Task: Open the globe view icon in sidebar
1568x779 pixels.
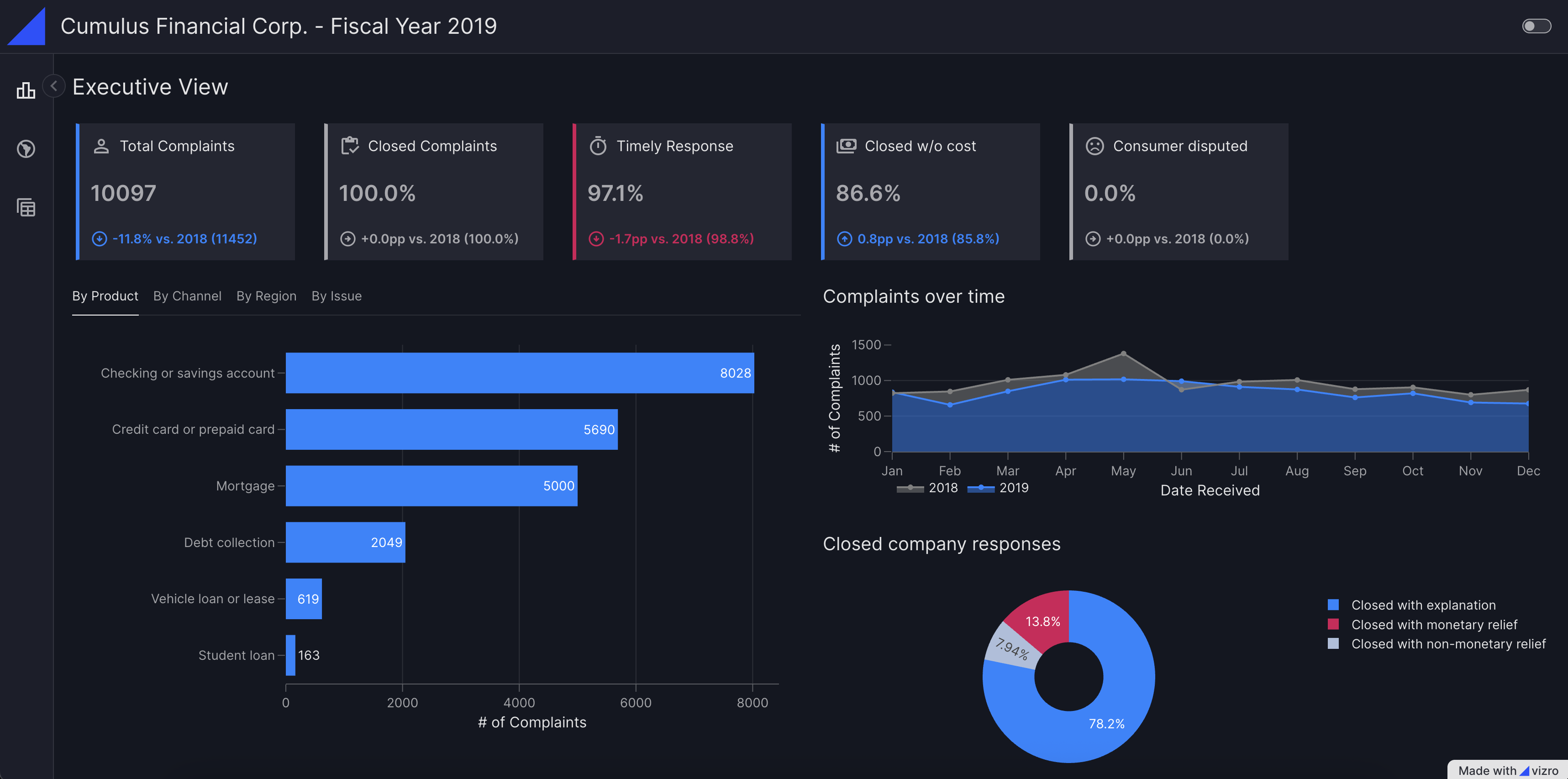Action: (26, 149)
